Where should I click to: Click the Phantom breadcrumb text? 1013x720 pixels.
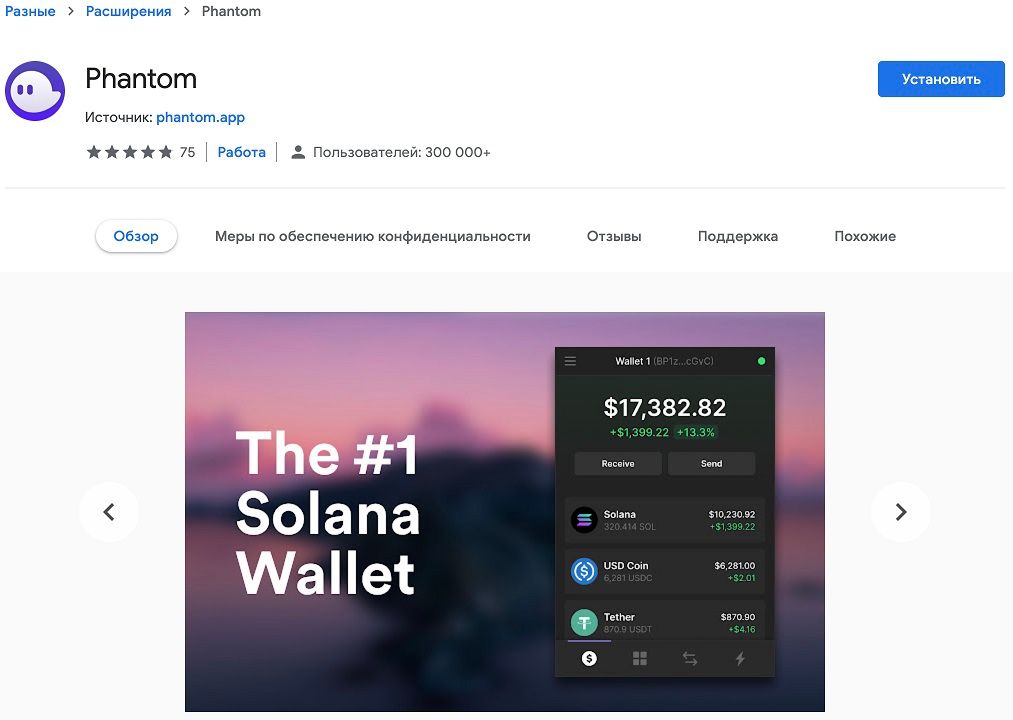point(231,11)
